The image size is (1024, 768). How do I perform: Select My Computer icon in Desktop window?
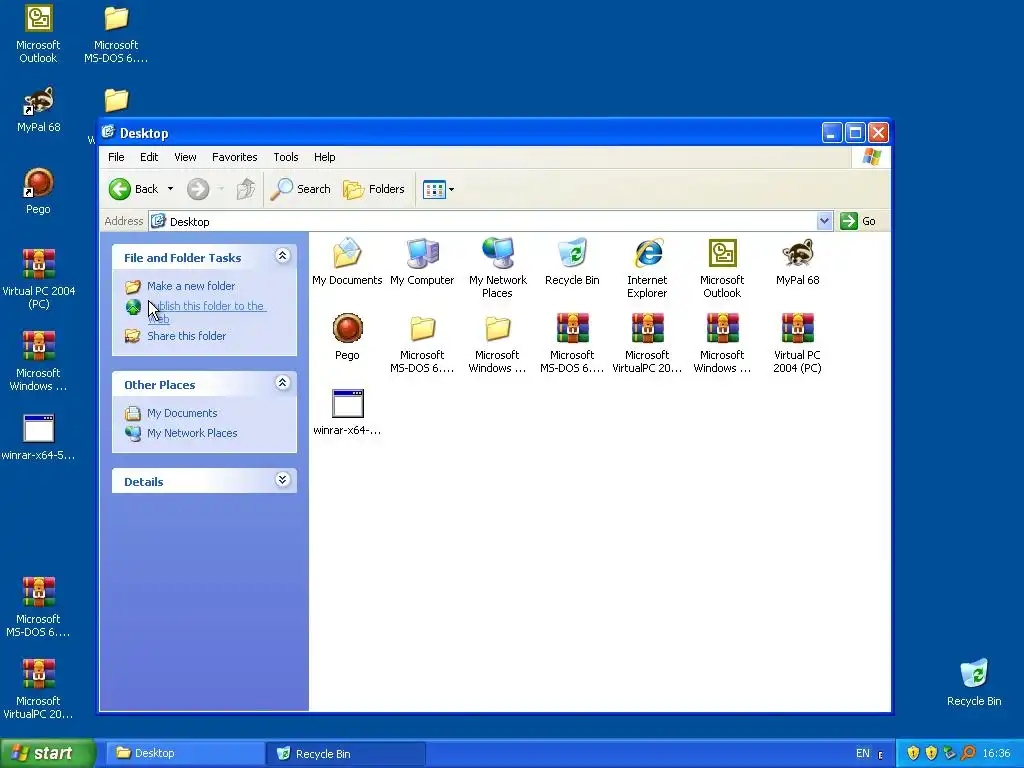[422, 262]
